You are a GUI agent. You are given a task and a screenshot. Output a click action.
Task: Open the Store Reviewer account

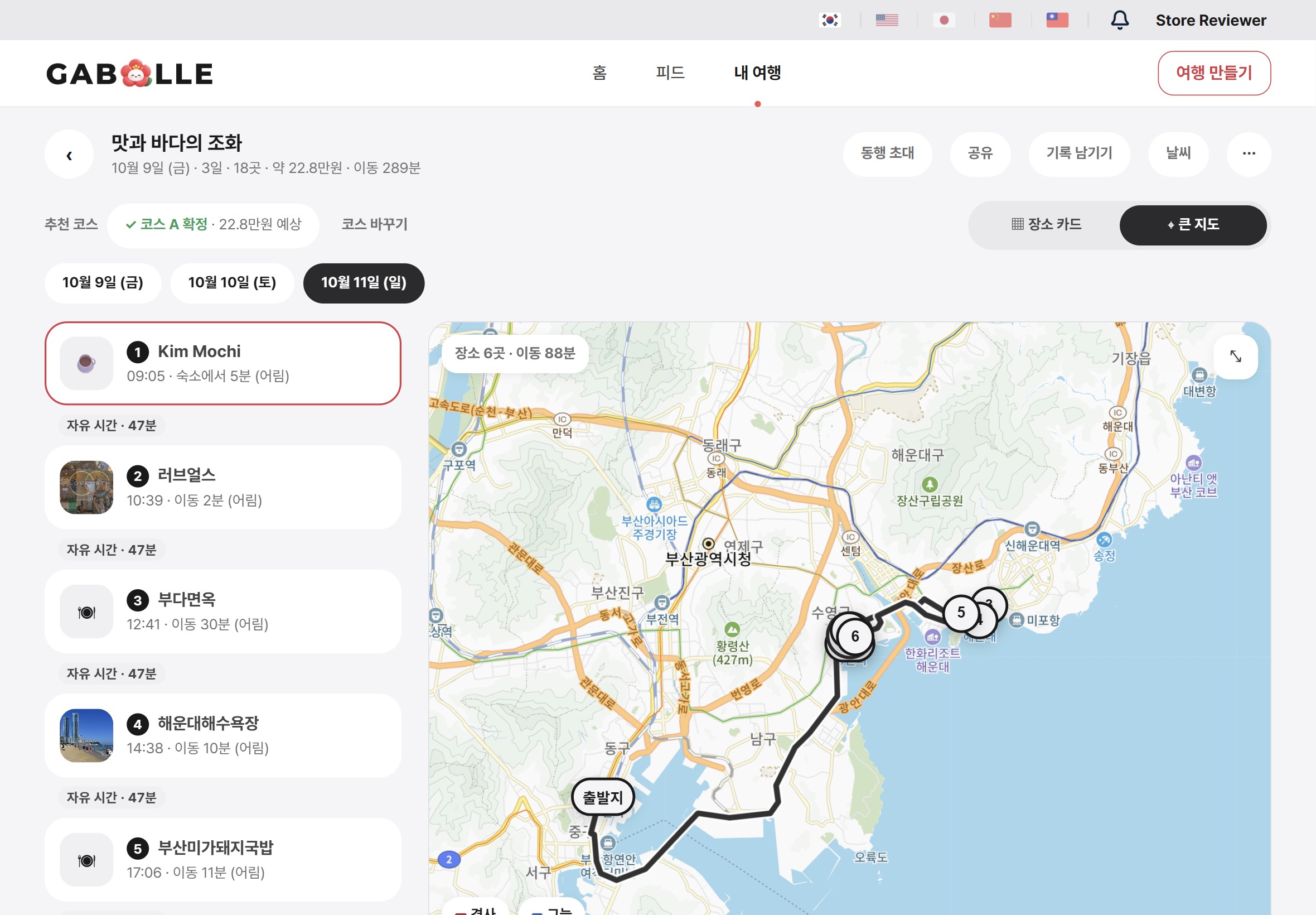1211,21
